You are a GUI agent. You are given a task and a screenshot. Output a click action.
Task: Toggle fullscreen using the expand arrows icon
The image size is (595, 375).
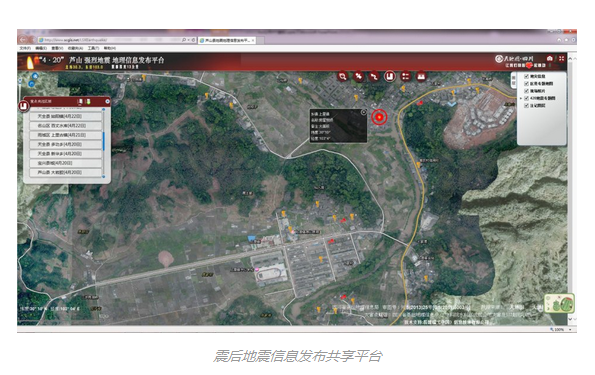click(x=561, y=58)
